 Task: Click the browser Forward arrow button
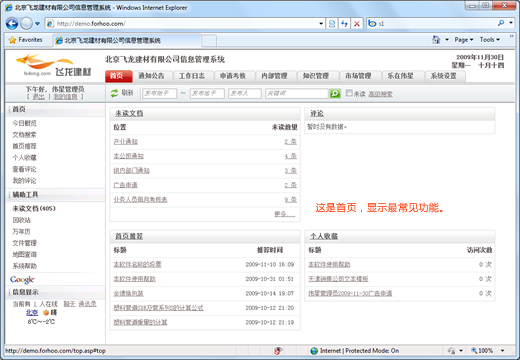26,23
